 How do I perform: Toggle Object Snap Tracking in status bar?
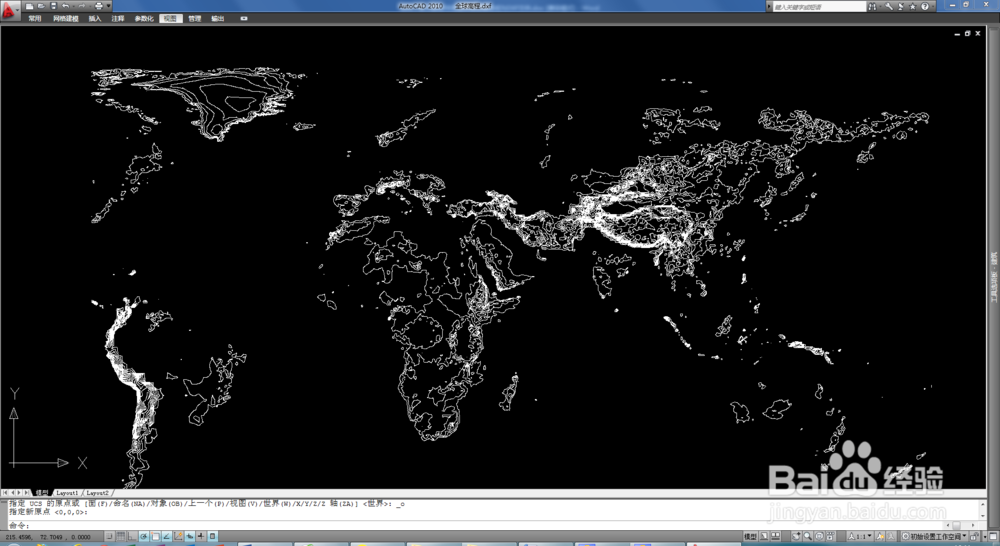click(x=166, y=537)
